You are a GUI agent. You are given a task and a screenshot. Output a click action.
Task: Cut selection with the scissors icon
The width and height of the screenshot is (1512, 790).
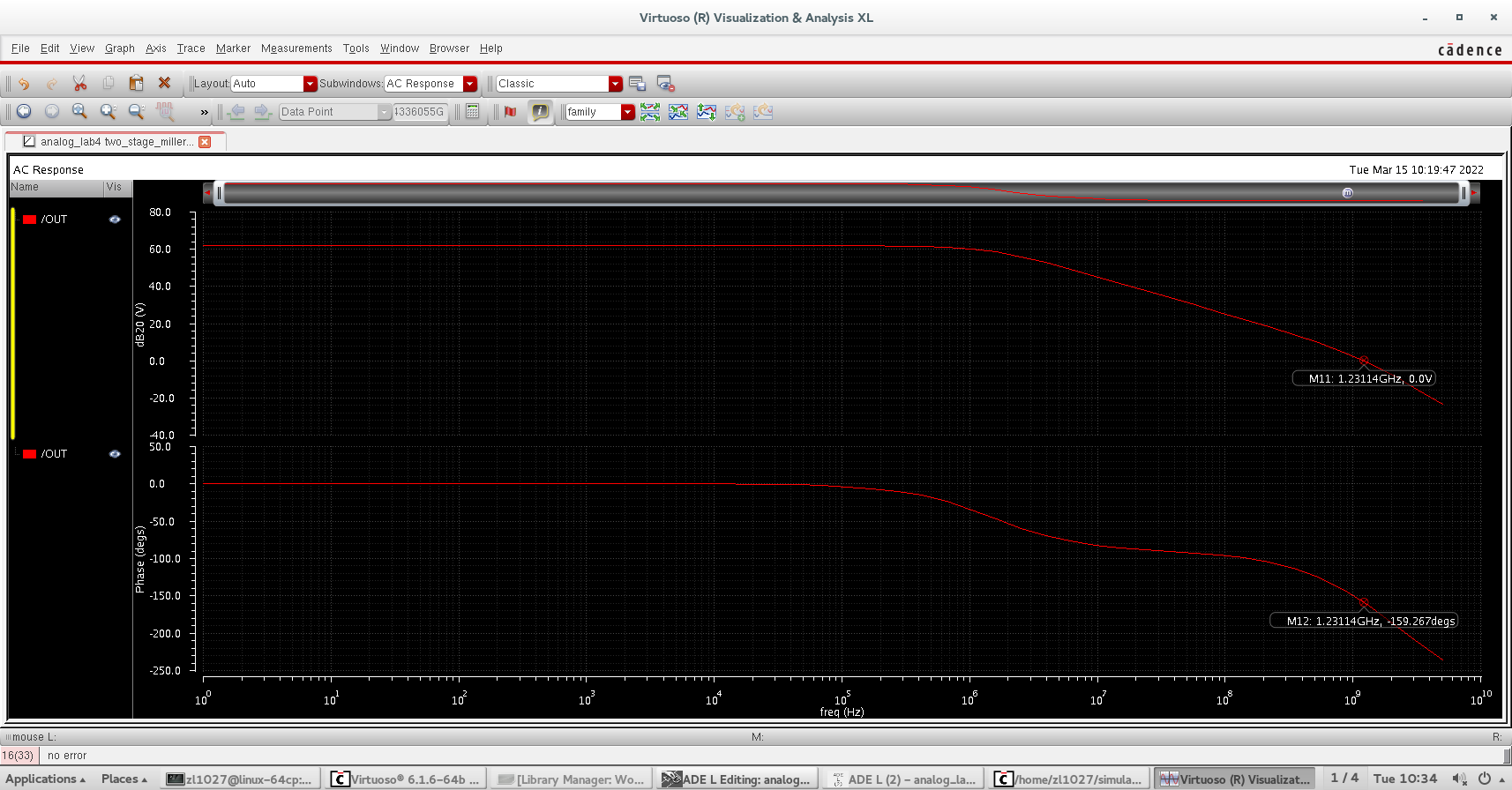pyautogui.click(x=79, y=83)
